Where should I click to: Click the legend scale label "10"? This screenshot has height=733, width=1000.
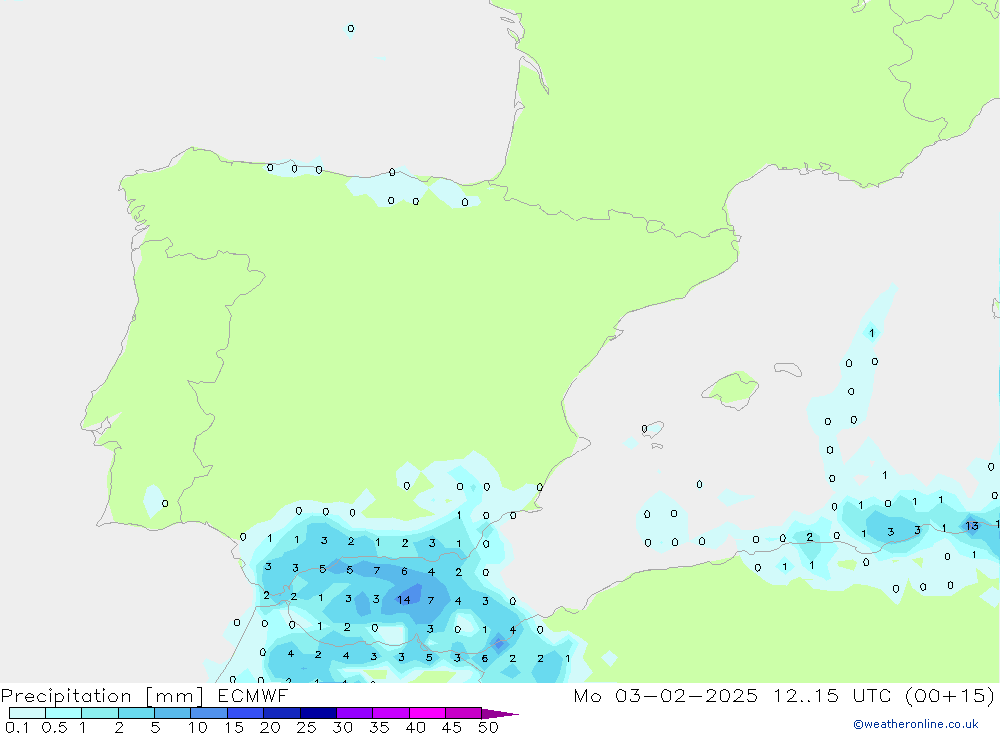[x=198, y=727]
